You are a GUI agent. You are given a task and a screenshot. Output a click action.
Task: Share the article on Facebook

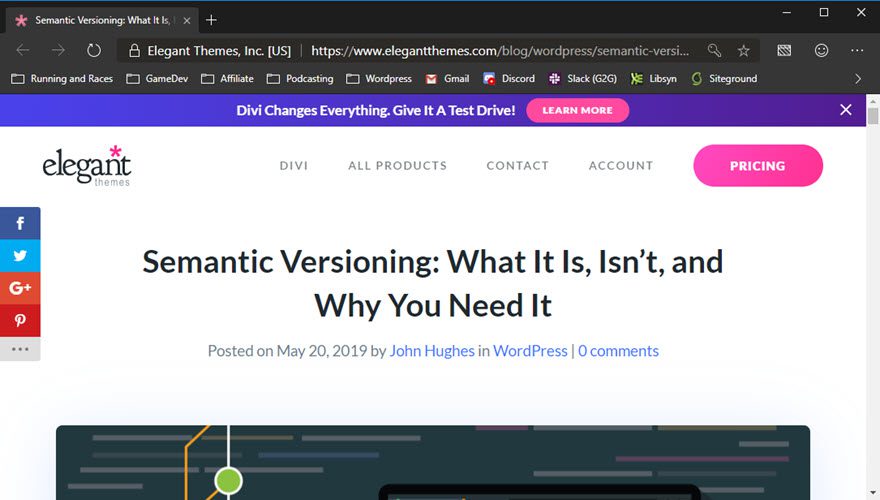click(x=20, y=223)
